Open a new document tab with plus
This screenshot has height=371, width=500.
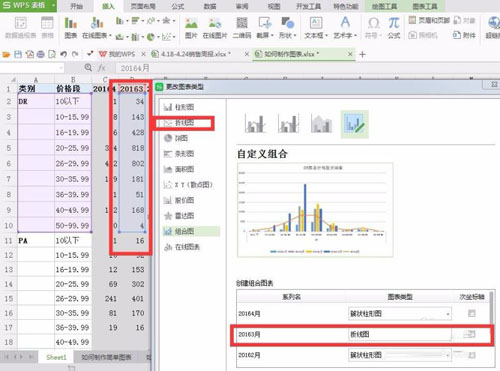coord(362,54)
